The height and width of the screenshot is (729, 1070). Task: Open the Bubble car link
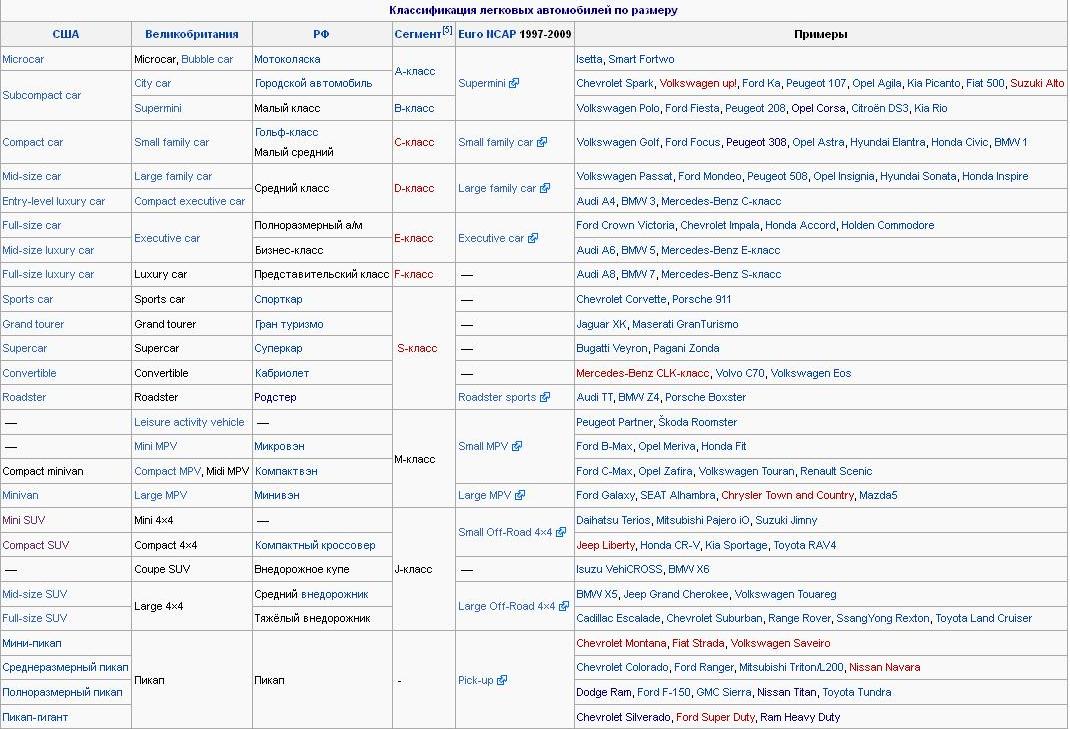point(207,59)
